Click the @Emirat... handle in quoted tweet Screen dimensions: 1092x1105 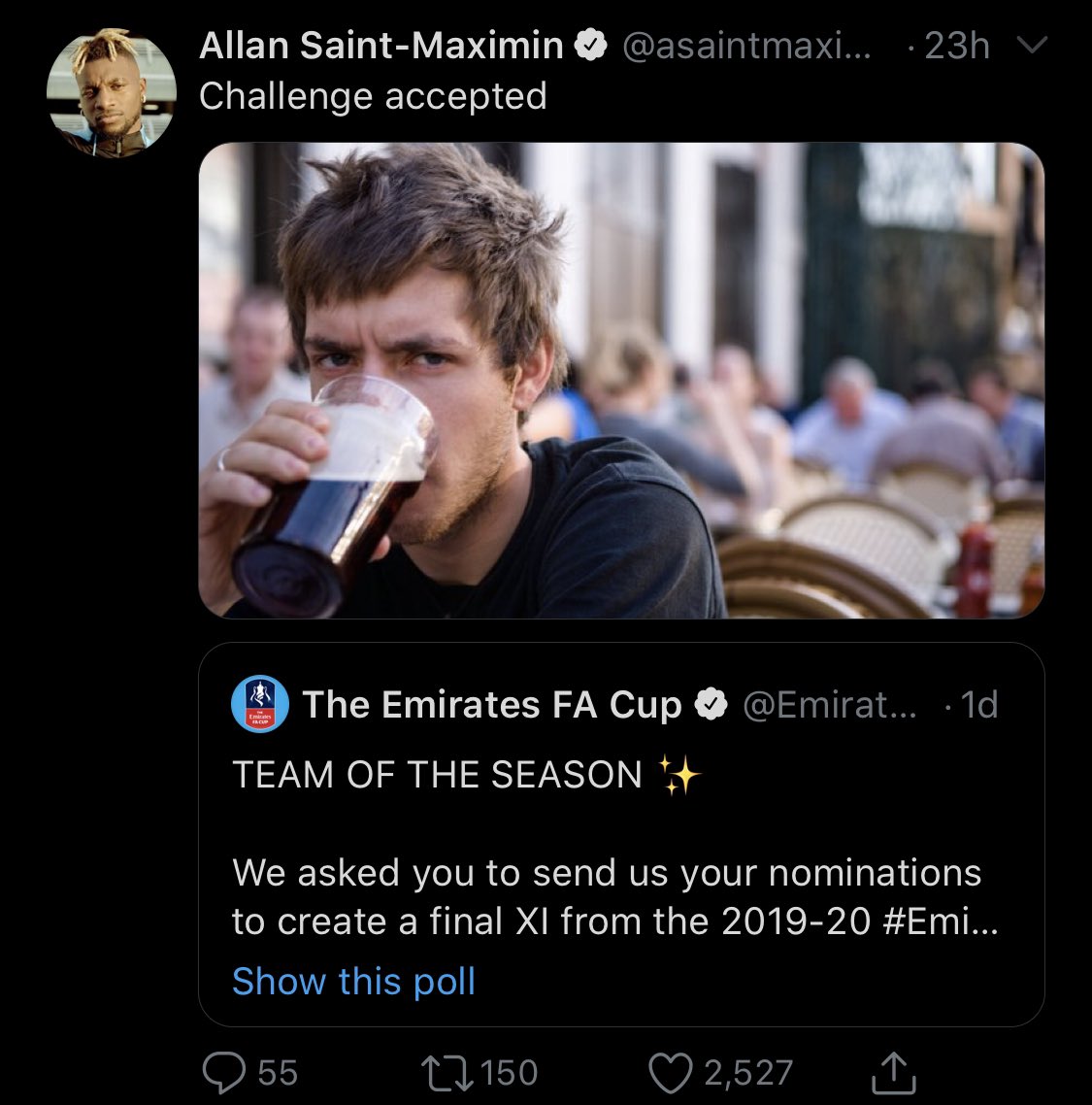(828, 706)
